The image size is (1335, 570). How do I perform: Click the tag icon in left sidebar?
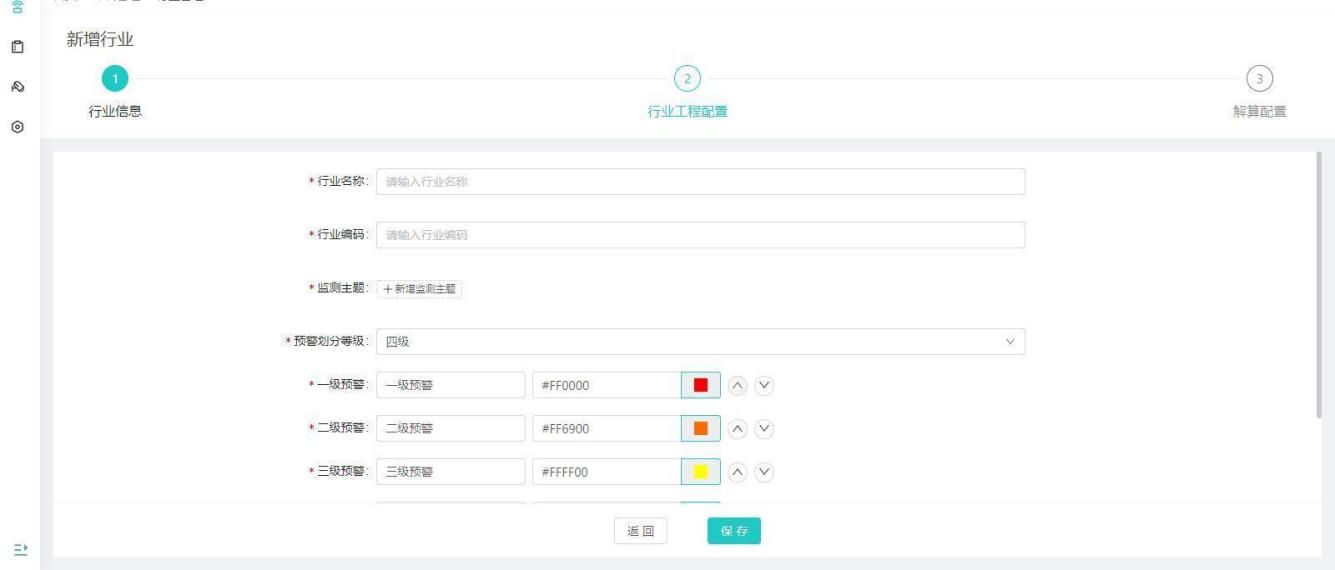click(17, 87)
